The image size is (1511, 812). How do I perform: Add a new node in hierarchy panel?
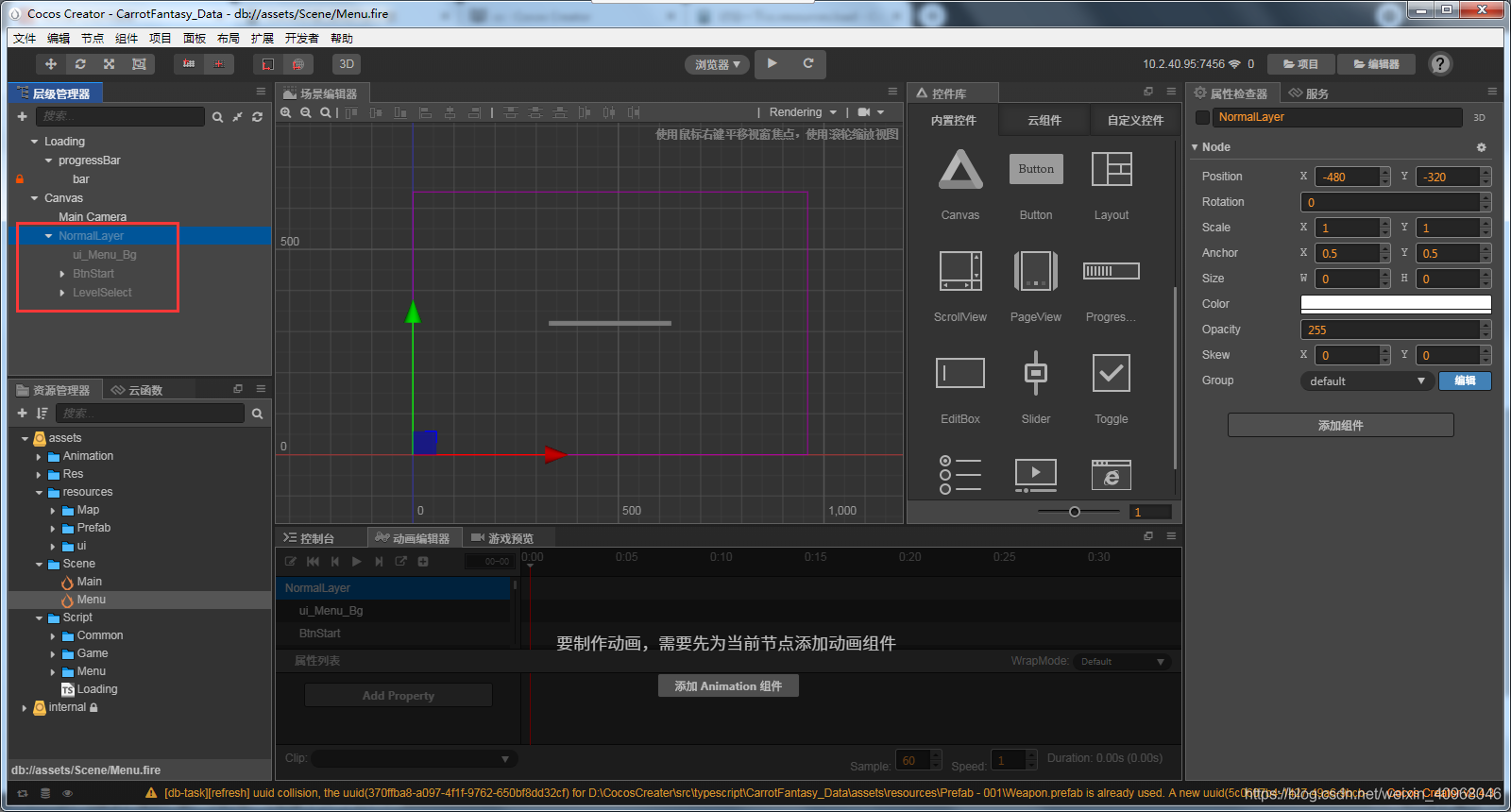point(22,116)
